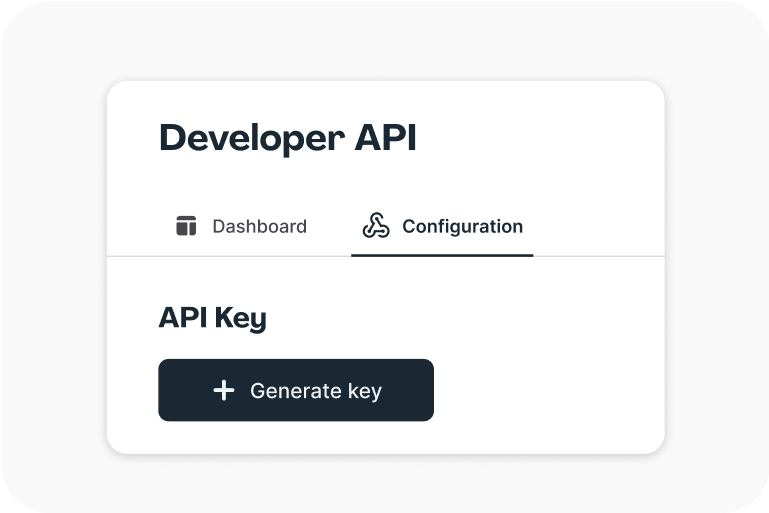Click the Configuration webhook icon
The width and height of the screenshot is (769, 513).
click(376, 226)
